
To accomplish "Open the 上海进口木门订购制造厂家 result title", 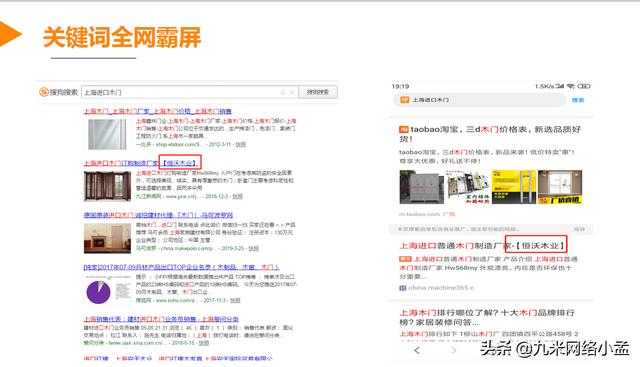I will pos(142,163).
